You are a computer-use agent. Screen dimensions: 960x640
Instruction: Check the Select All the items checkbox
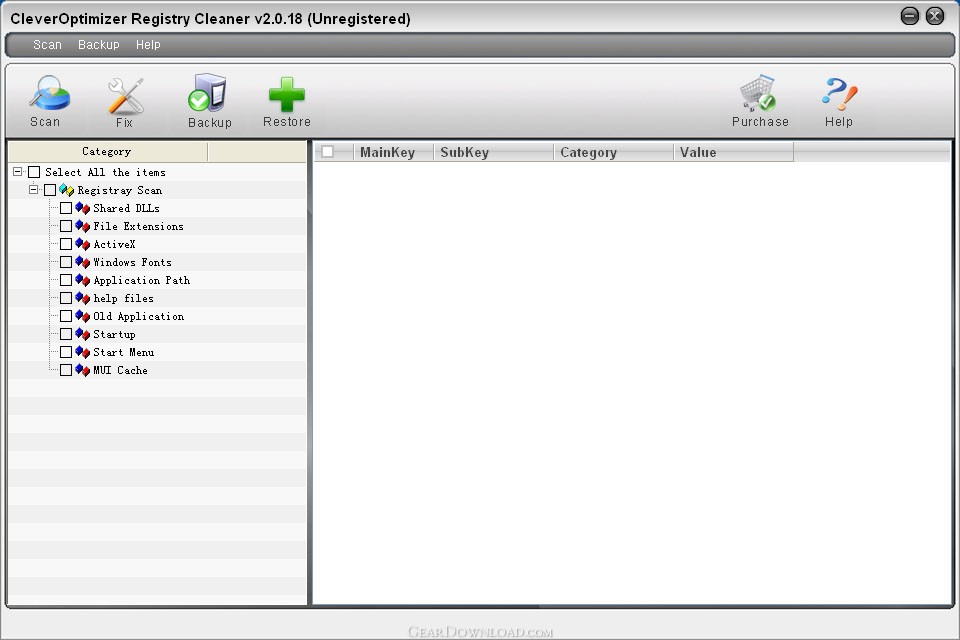coord(34,172)
